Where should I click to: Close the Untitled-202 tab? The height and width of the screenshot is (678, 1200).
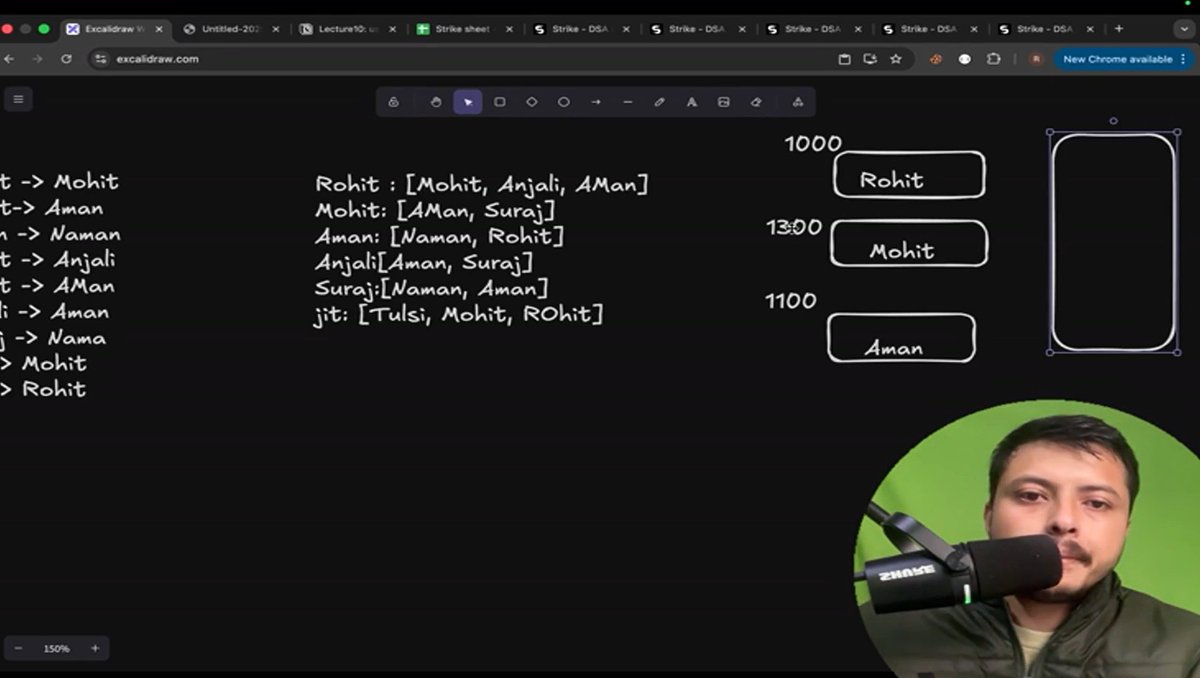(x=276, y=29)
